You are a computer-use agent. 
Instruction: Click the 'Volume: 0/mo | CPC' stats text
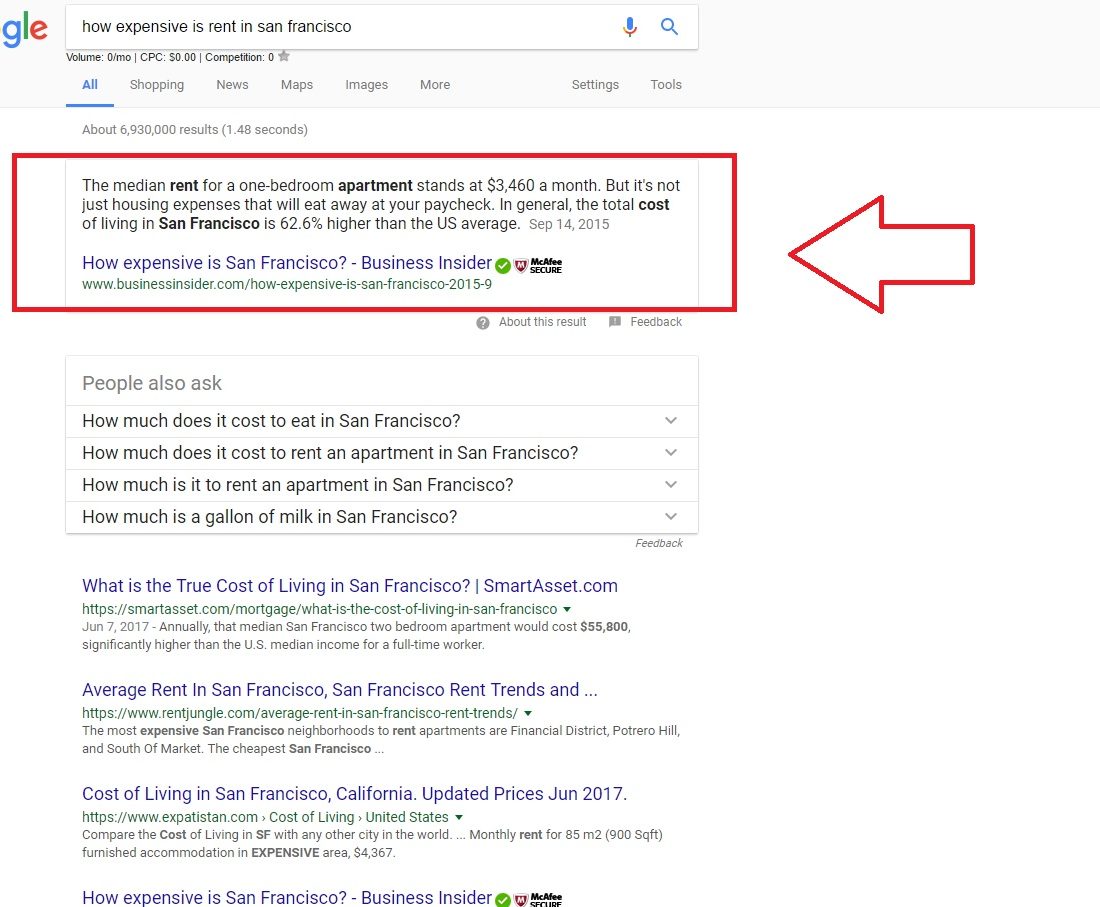(x=170, y=58)
